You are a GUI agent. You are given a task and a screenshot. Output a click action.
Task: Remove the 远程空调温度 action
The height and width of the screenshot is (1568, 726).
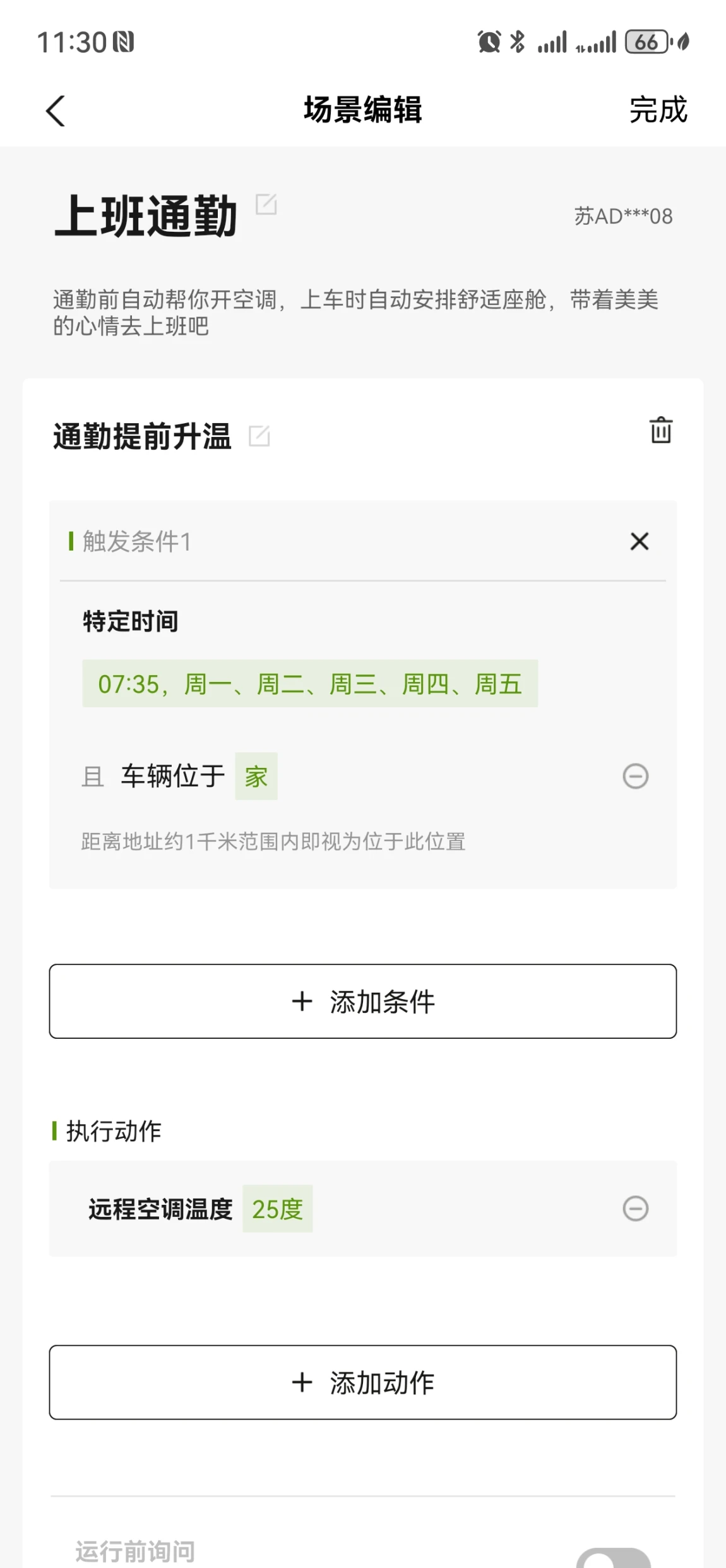click(x=635, y=1209)
